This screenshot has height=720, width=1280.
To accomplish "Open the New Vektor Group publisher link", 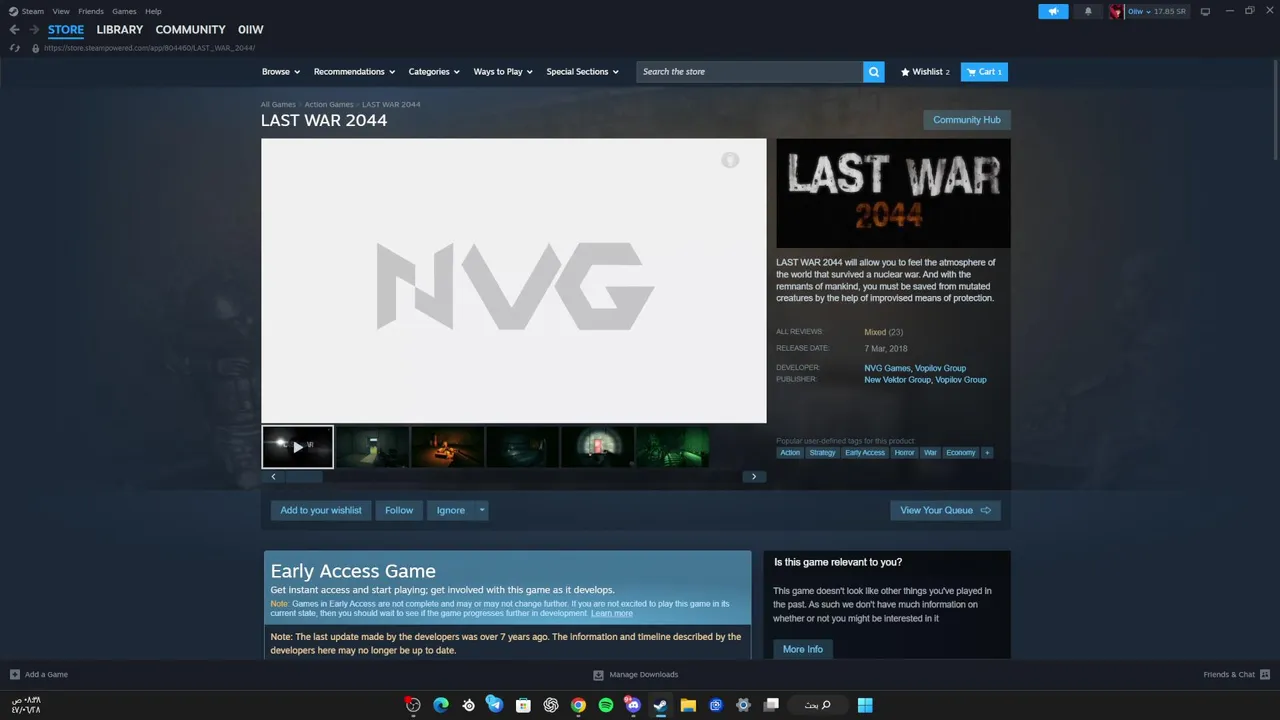I will (897, 380).
